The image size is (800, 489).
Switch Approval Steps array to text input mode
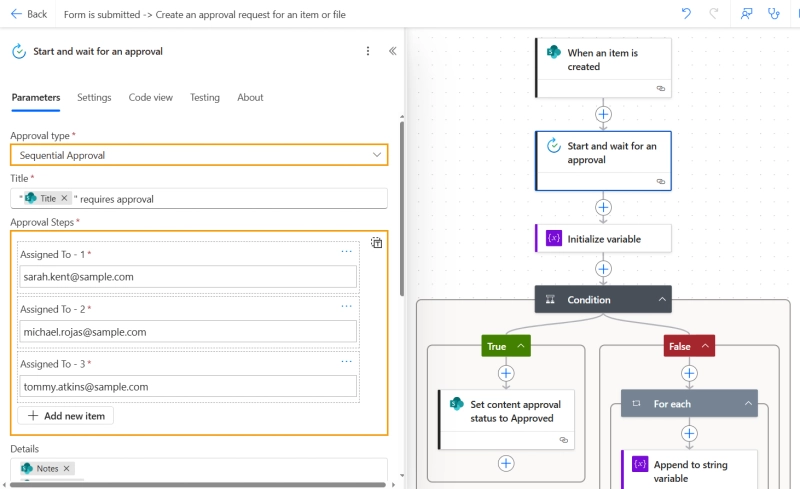click(376, 242)
